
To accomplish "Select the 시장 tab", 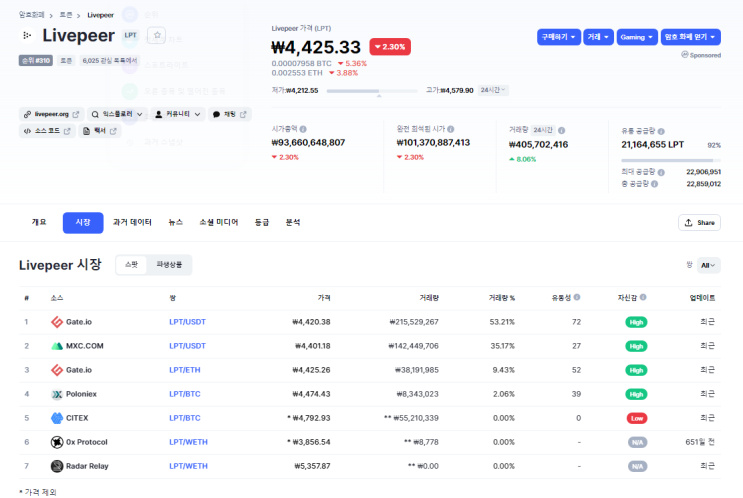I will pos(83,223).
